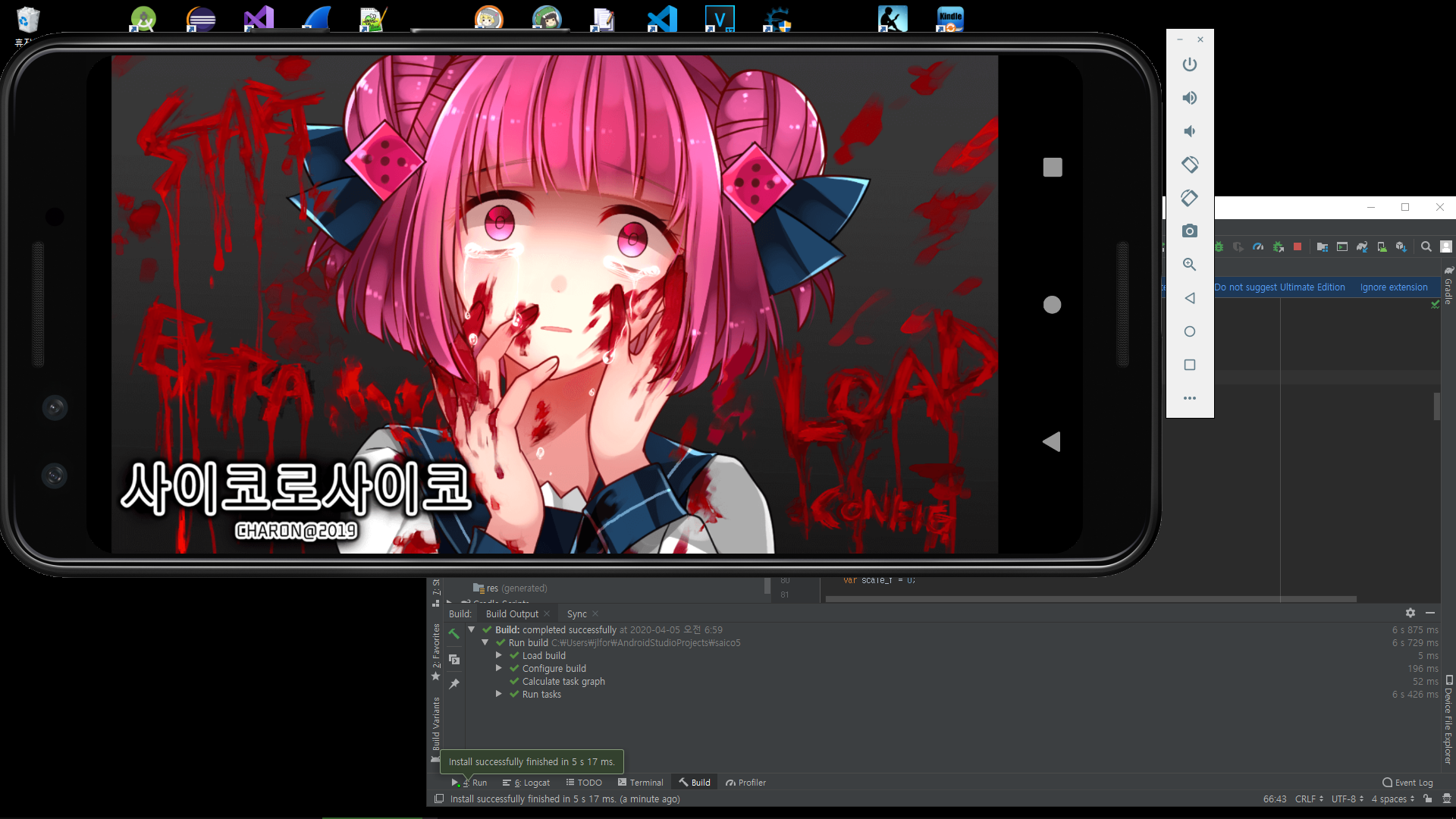This screenshot has width=1456, height=819.
Task: Open the Favorites side tool tab
Action: coord(436,652)
